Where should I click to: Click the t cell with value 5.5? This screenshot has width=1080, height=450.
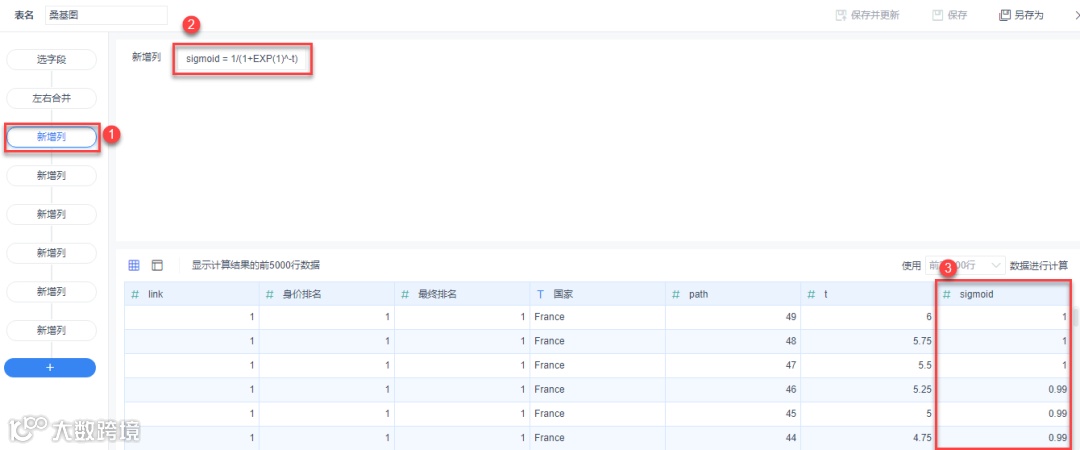pos(869,365)
